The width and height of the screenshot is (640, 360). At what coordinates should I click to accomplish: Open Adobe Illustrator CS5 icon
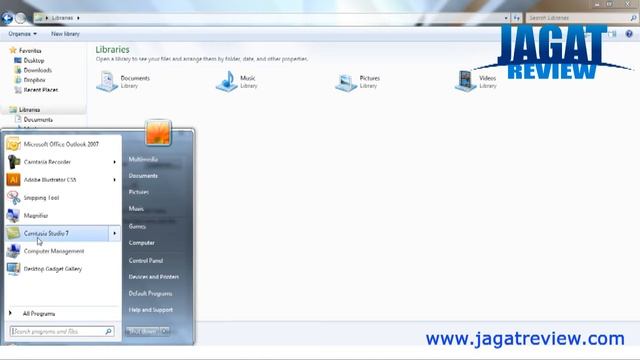(13, 180)
